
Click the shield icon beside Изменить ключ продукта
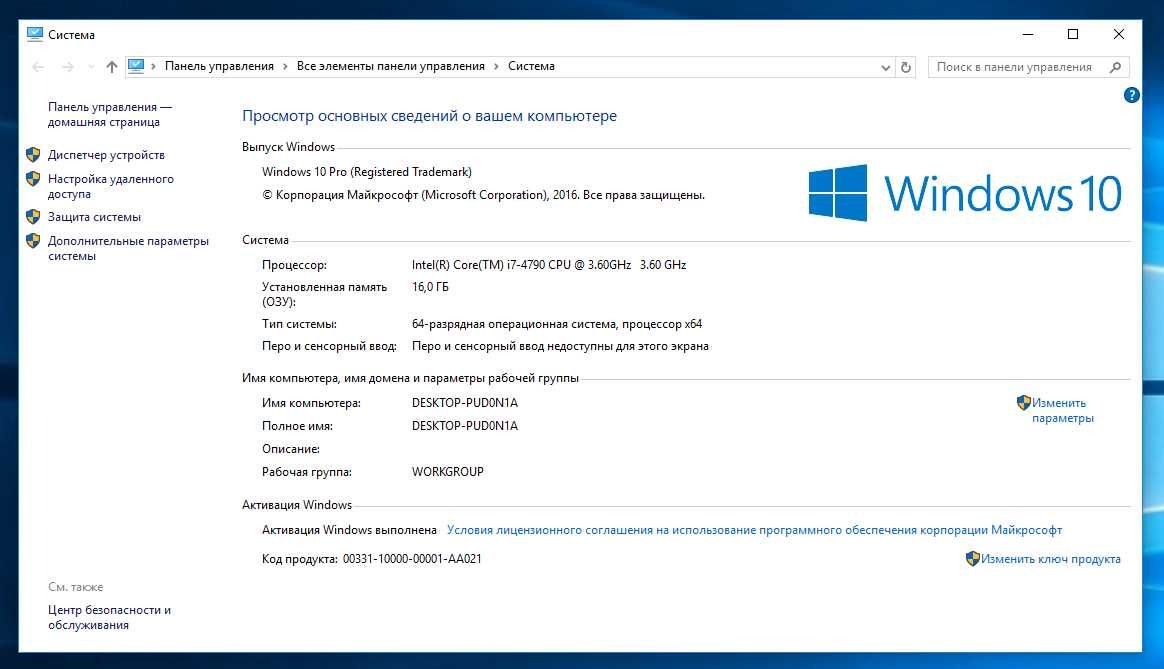(x=972, y=558)
